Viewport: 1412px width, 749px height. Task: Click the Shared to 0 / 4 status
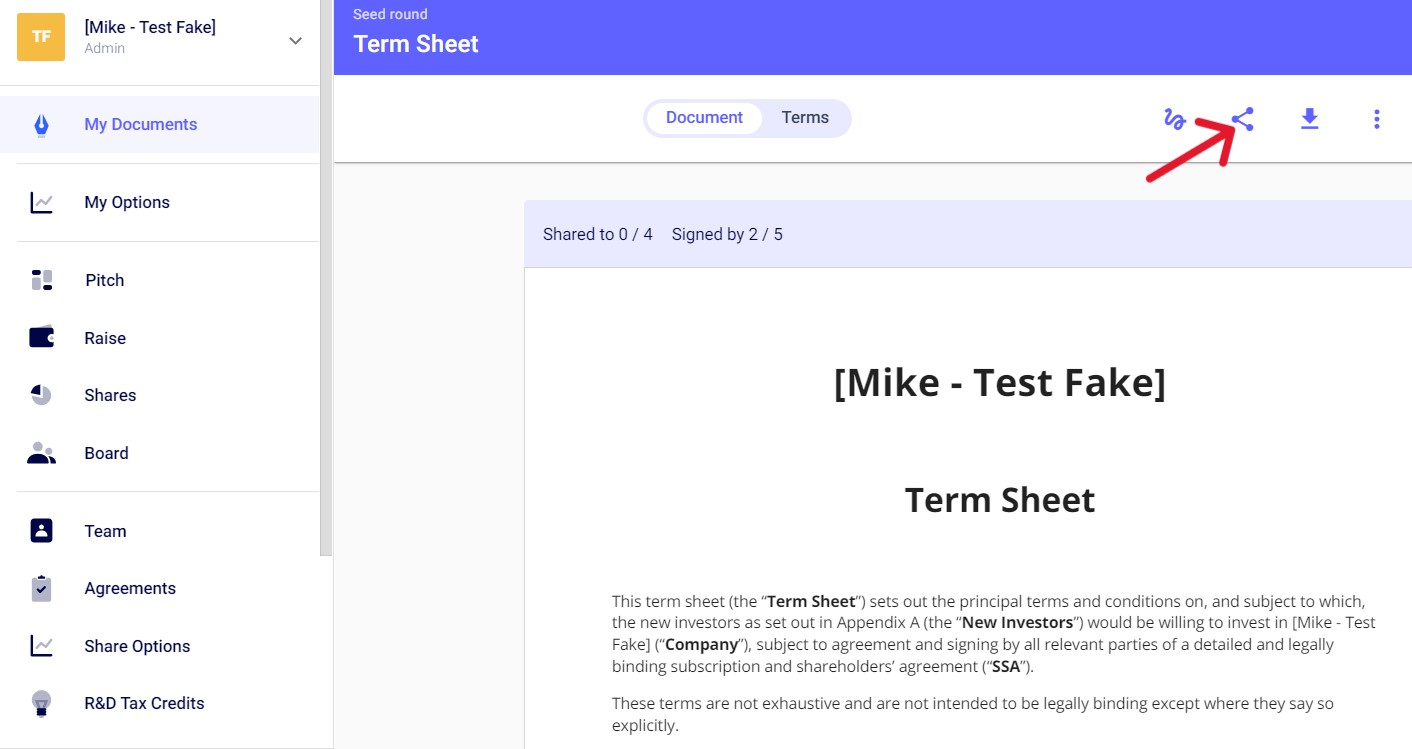click(x=597, y=235)
